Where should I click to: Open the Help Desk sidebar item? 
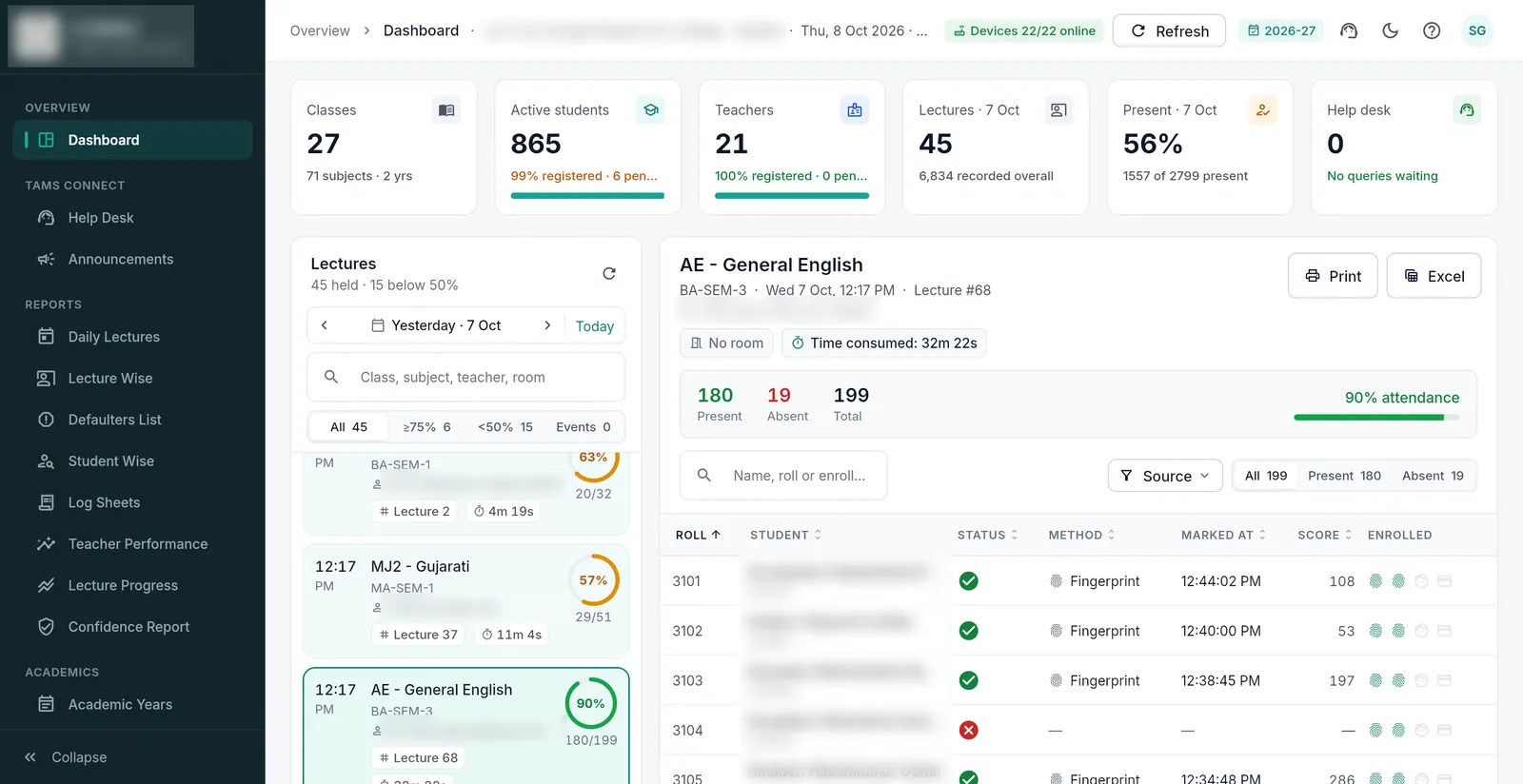(x=132, y=218)
